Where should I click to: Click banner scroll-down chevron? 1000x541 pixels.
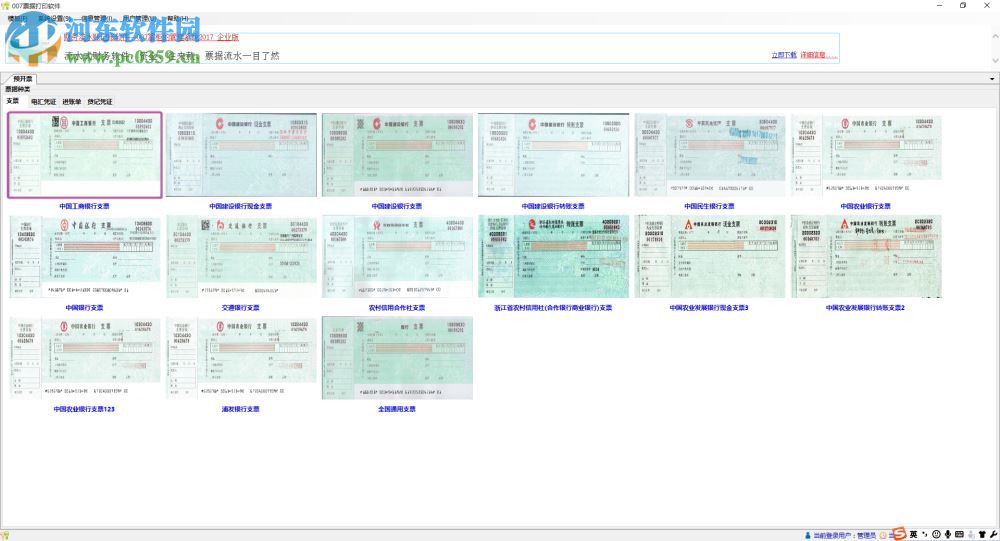click(x=995, y=60)
